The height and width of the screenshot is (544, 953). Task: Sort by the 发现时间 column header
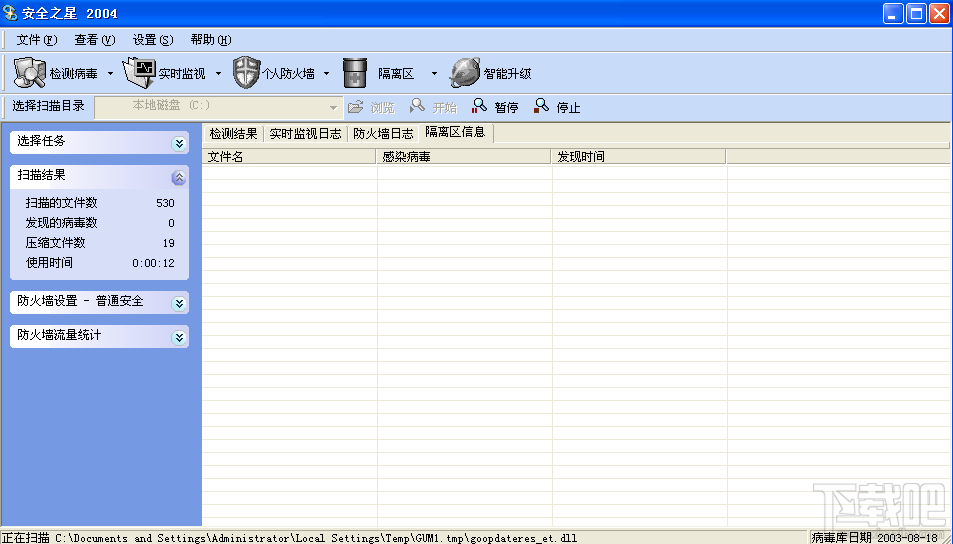point(639,157)
